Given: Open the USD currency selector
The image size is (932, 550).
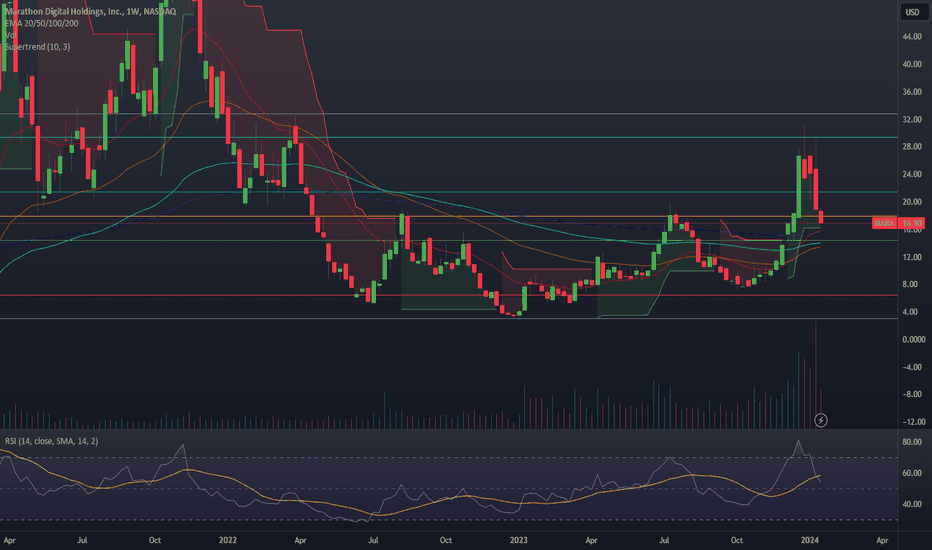Looking at the screenshot, I should coord(912,12).
